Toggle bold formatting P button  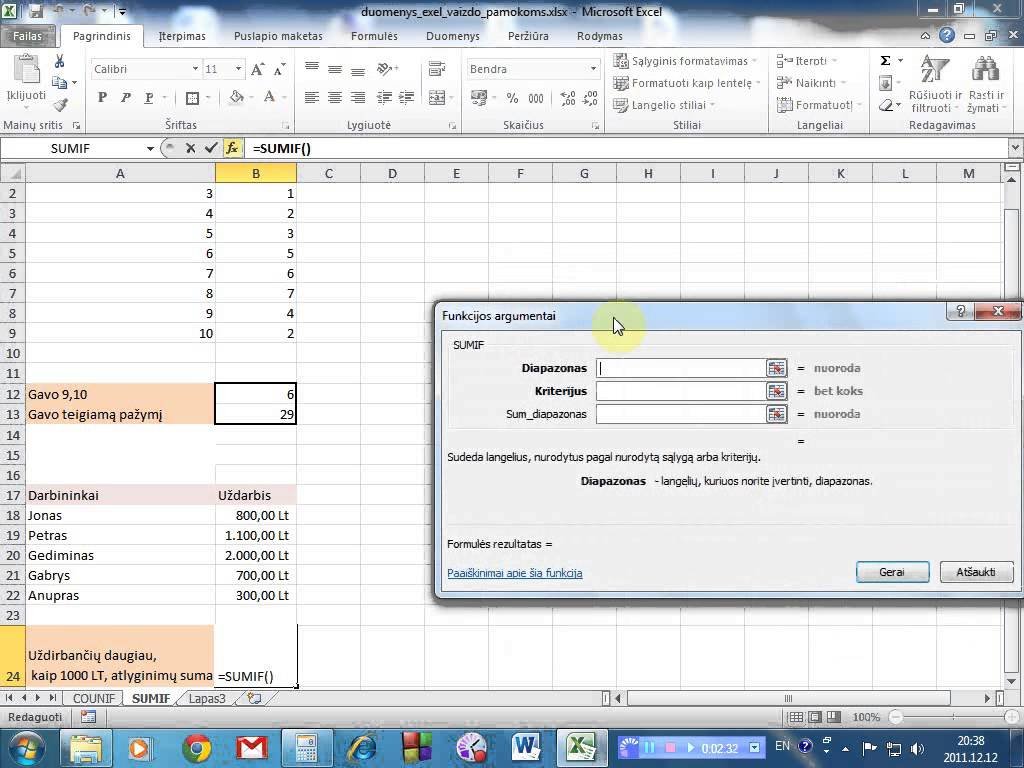click(x=103, y=97)
